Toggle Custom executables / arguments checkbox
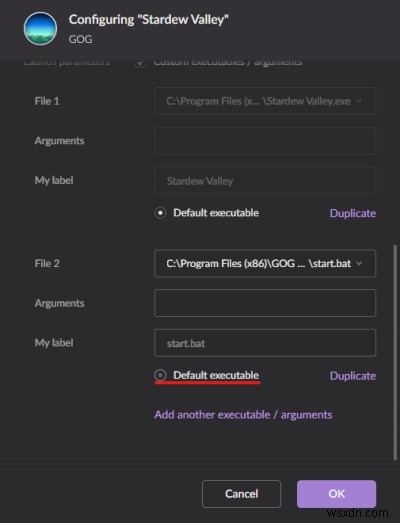This screenshot has width=400, height=523. pyautogui.click(x=140, y=62)
